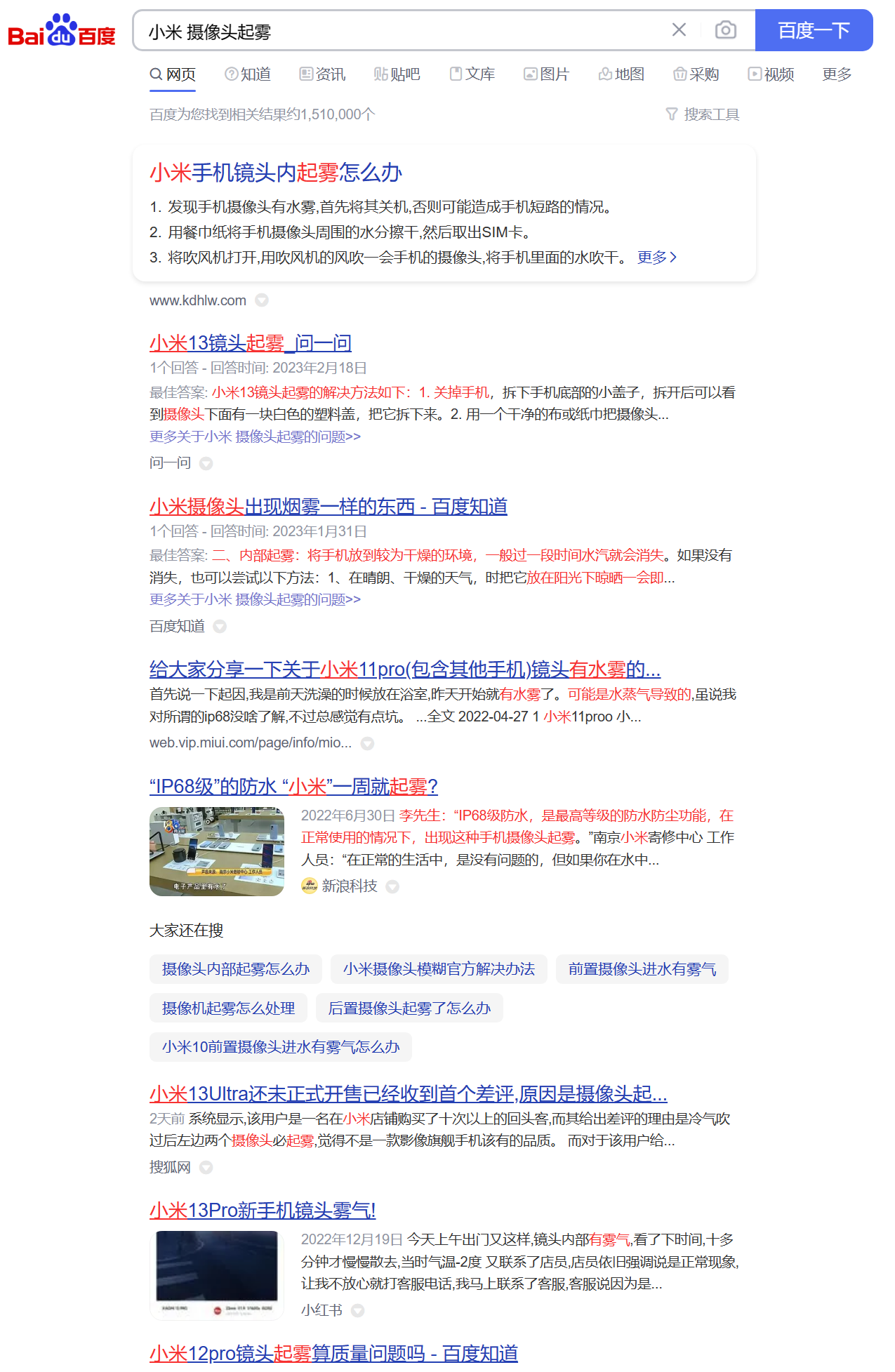This screenshot has width=895, height=1372.
Task: Open 搜索工具 filter options
Action: point(703,114)
